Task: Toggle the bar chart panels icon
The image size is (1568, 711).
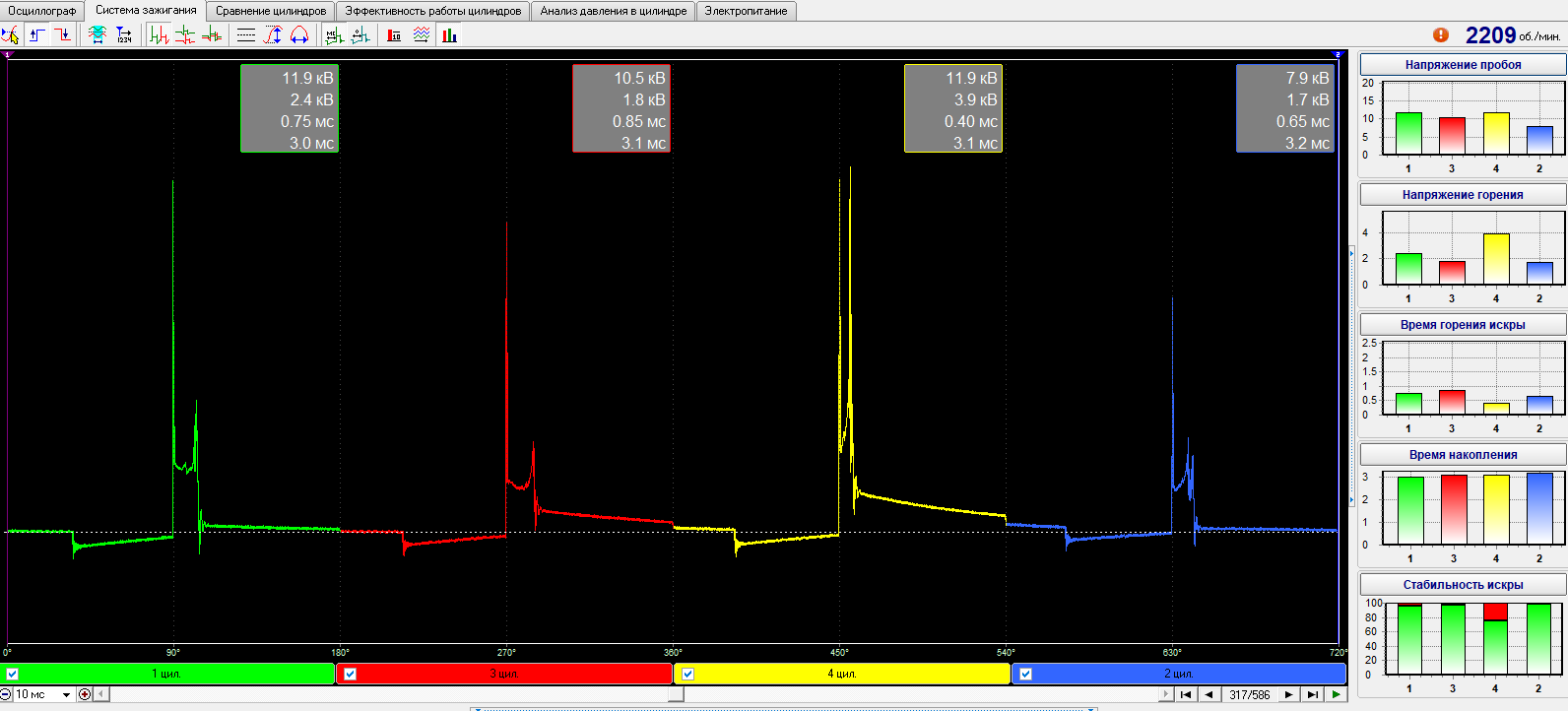Action: coord(450,35)
